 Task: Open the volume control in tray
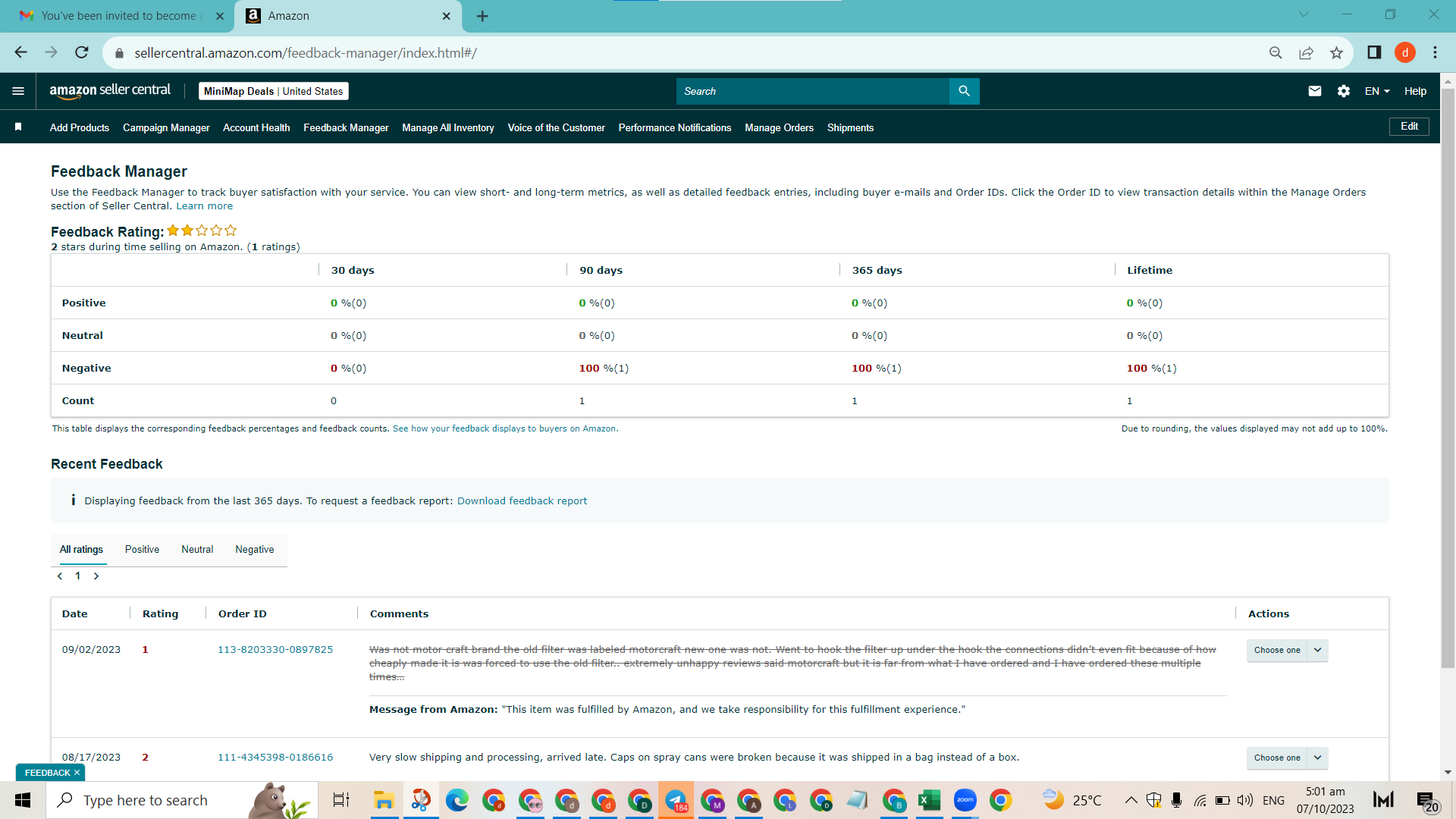coord(1244,800)
